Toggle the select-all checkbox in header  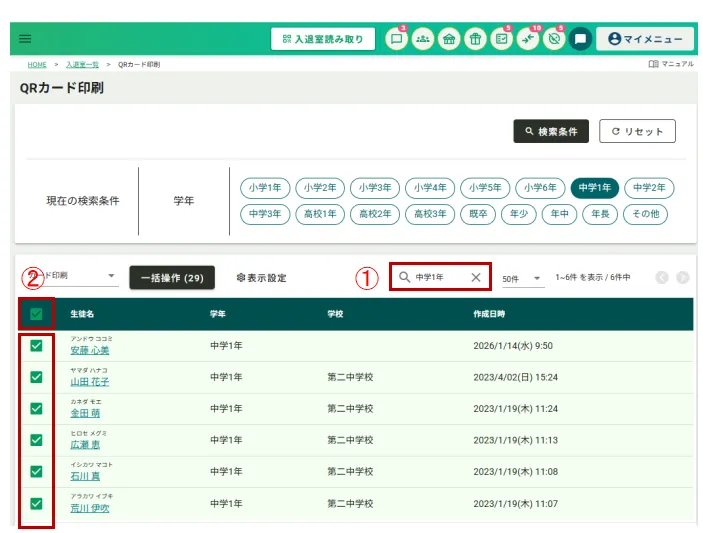click(37, 314)
